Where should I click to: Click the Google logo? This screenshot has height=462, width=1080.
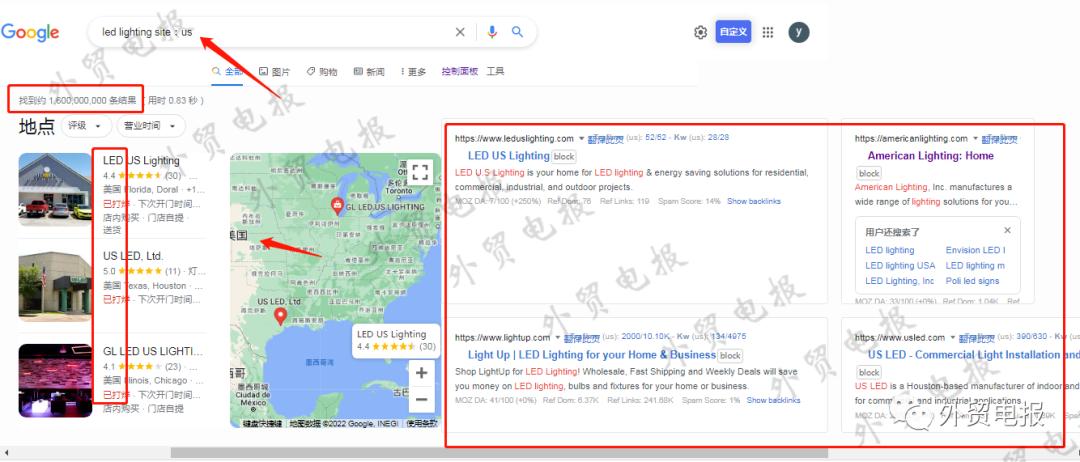coord(30,32)
